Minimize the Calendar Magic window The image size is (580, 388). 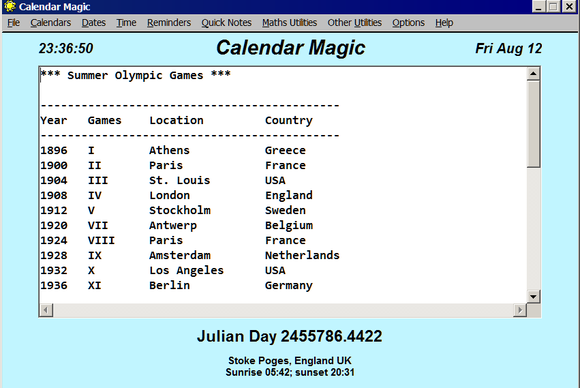pos(539,7)
